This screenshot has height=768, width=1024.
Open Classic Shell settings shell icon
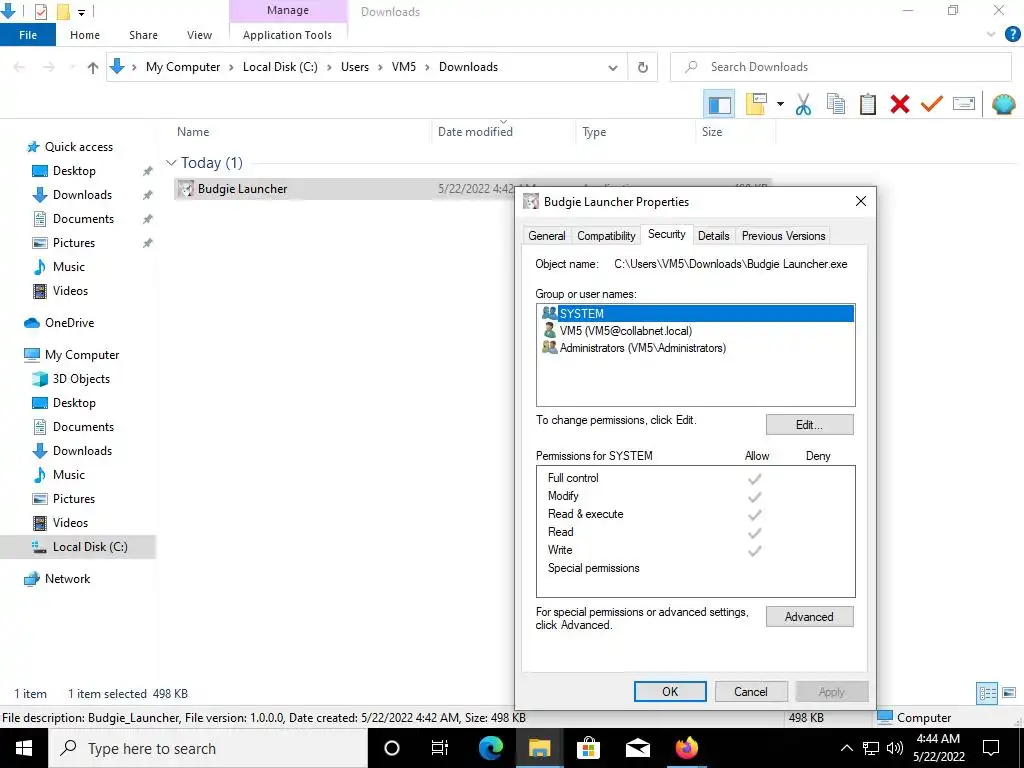(1003, 104)
